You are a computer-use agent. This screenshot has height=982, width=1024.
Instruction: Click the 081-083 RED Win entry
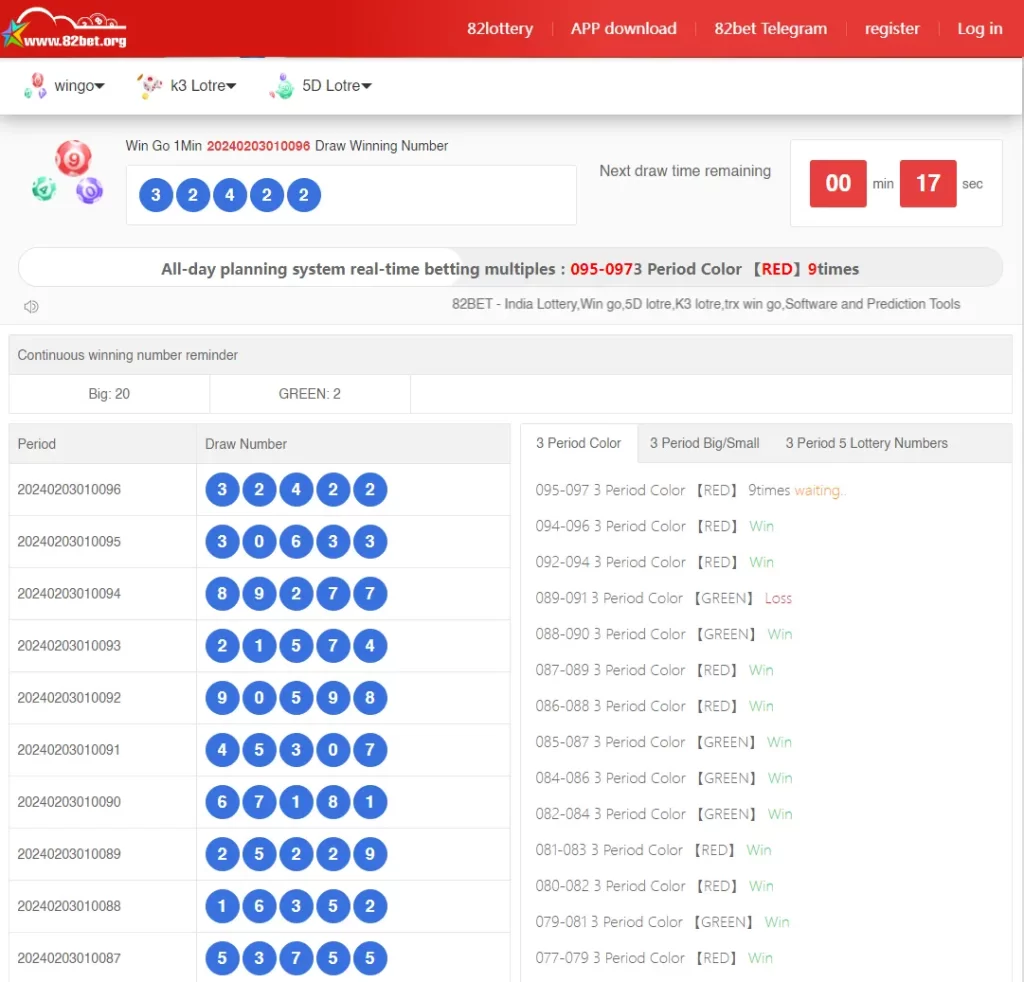[653, 849]
